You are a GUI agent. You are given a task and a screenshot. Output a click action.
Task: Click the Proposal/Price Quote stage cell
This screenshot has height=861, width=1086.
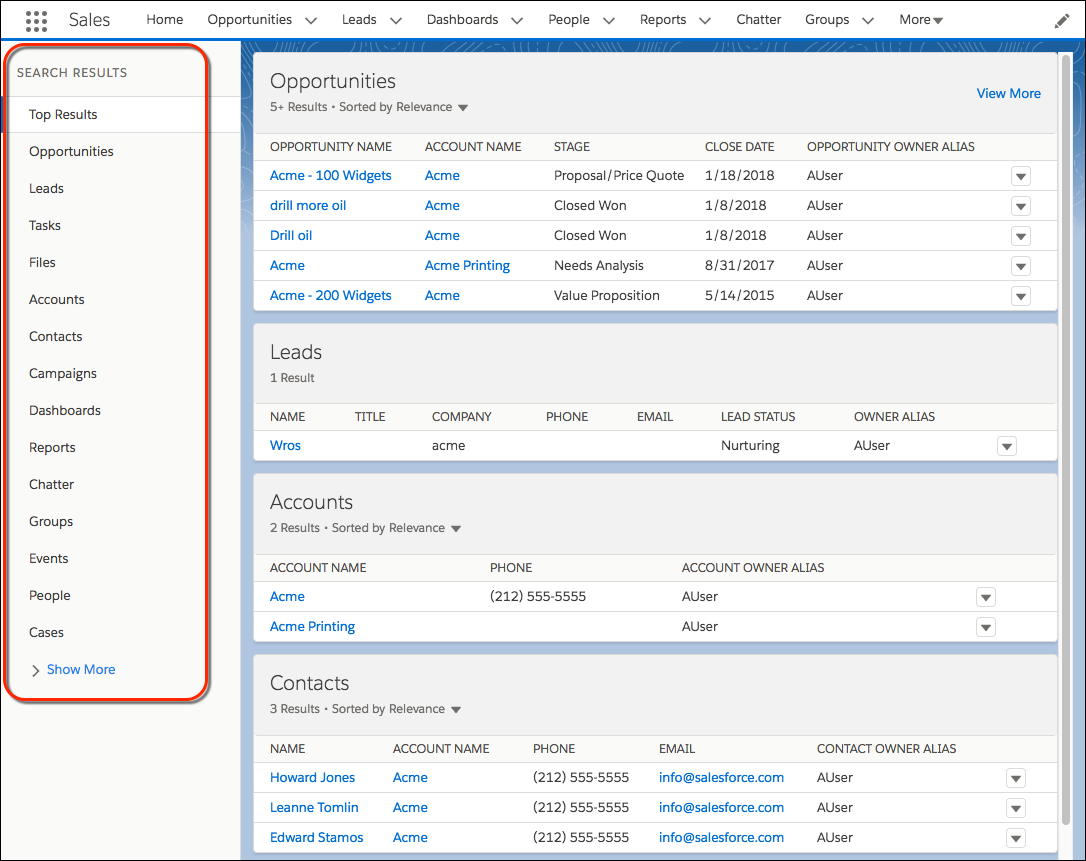(x=618, y=176)
